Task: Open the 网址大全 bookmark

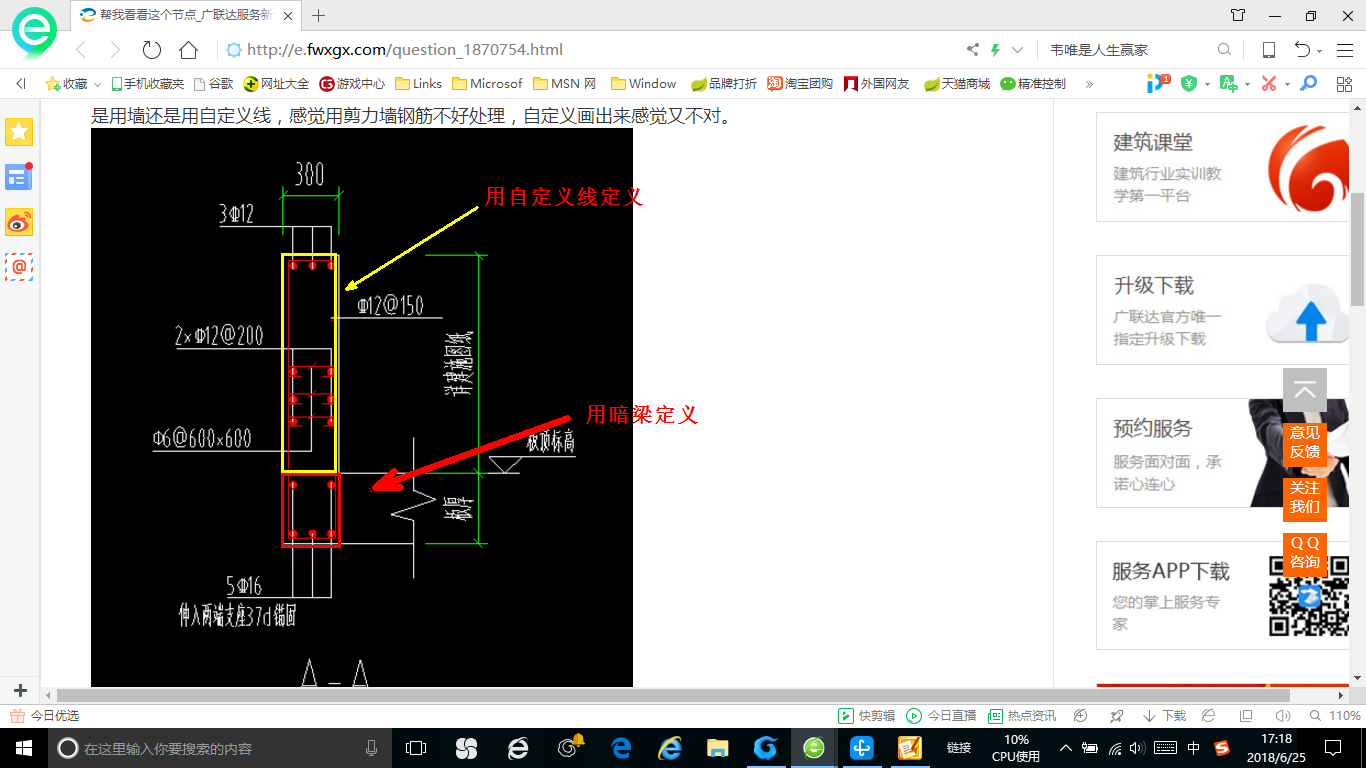Action: (276, 84)
